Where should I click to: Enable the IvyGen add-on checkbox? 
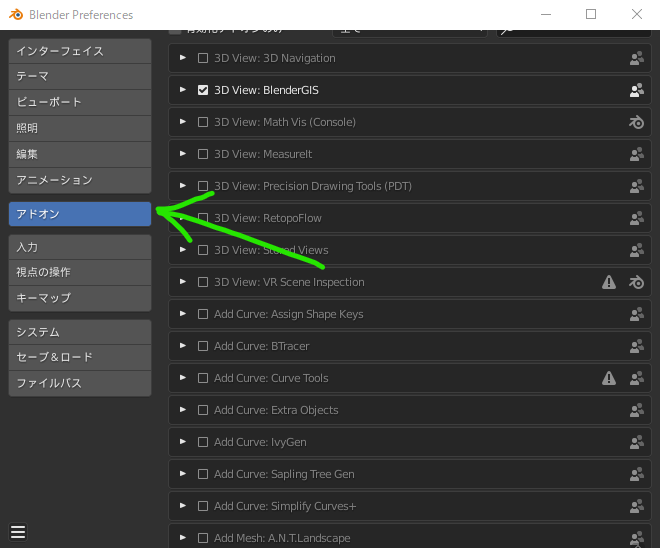click(203, 442)
